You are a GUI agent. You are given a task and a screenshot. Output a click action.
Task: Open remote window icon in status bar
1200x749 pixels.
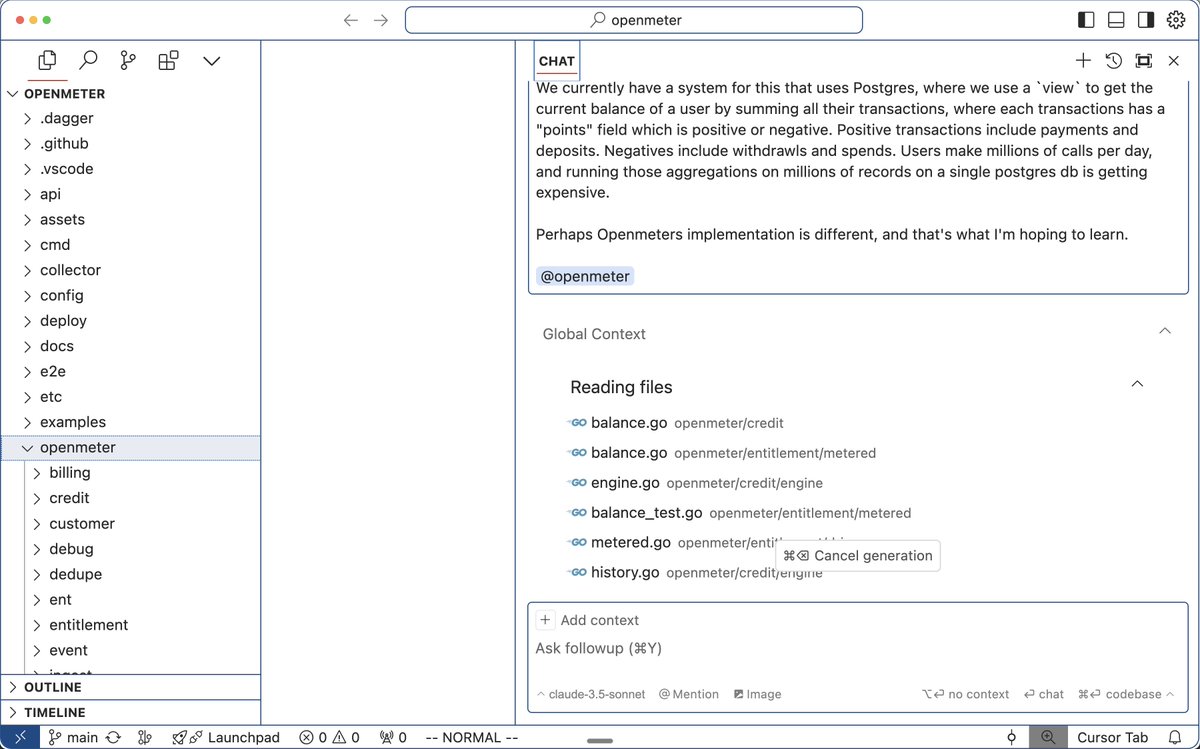point(20,737)
